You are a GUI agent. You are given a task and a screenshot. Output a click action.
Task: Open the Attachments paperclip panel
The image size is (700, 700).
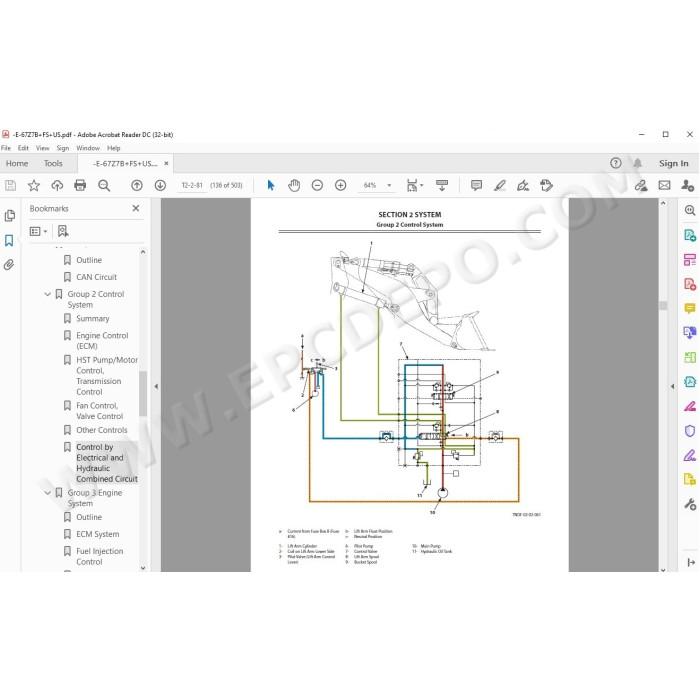(9, 265)
